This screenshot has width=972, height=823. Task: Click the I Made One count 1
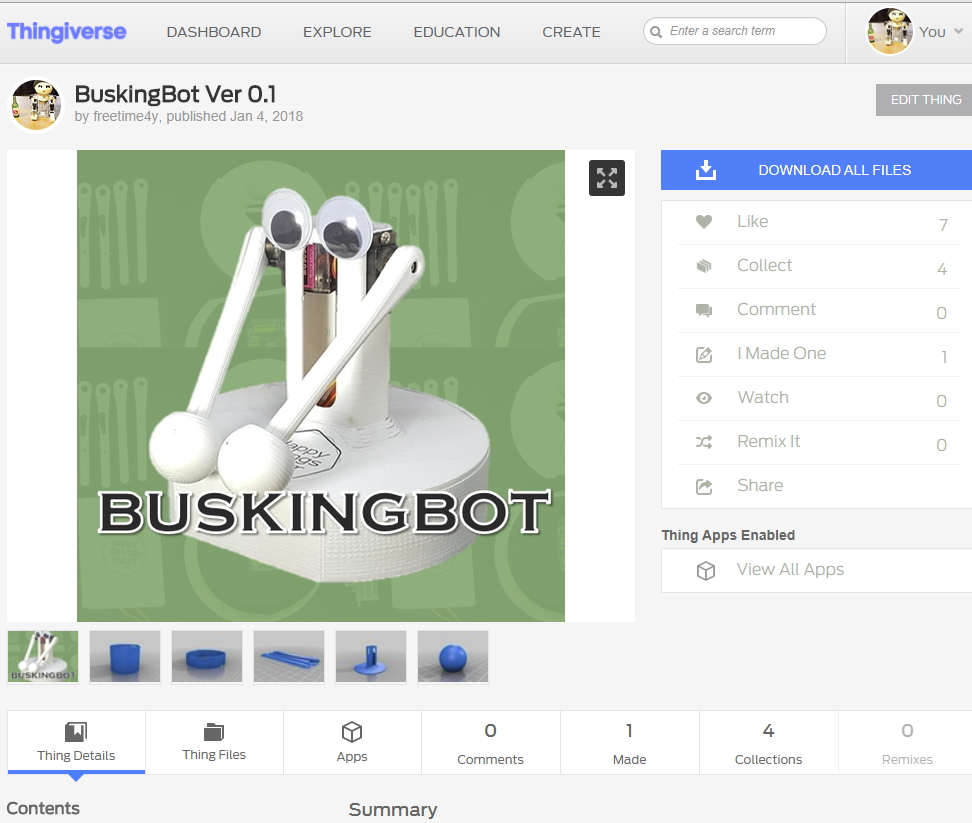click(943, 356)
